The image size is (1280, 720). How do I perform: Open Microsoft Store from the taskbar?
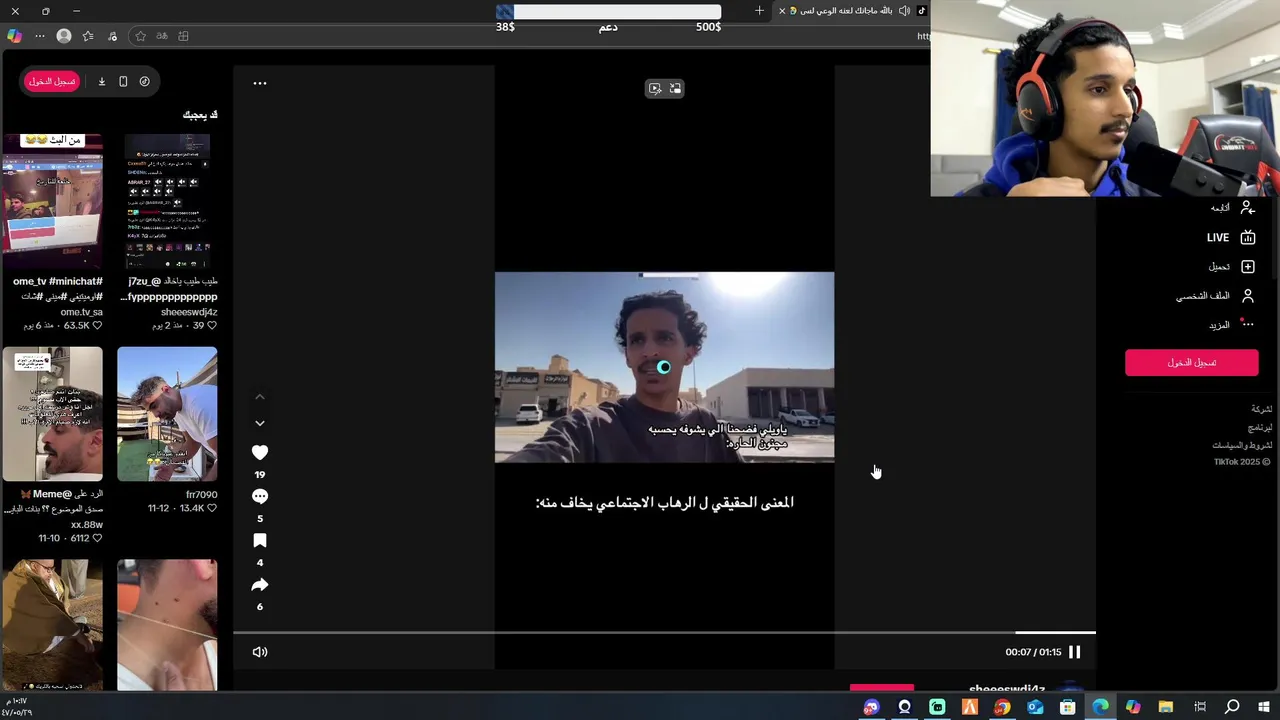(x=1067, y=707)
